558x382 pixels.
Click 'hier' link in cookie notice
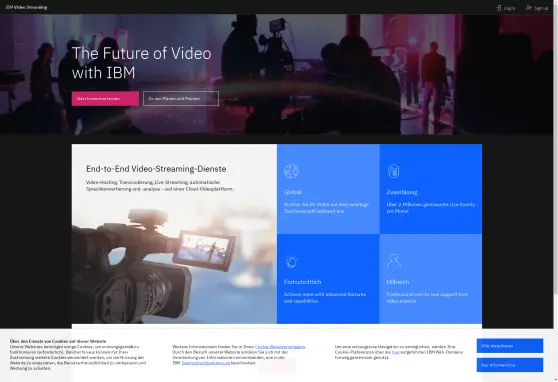click(395, 352)
